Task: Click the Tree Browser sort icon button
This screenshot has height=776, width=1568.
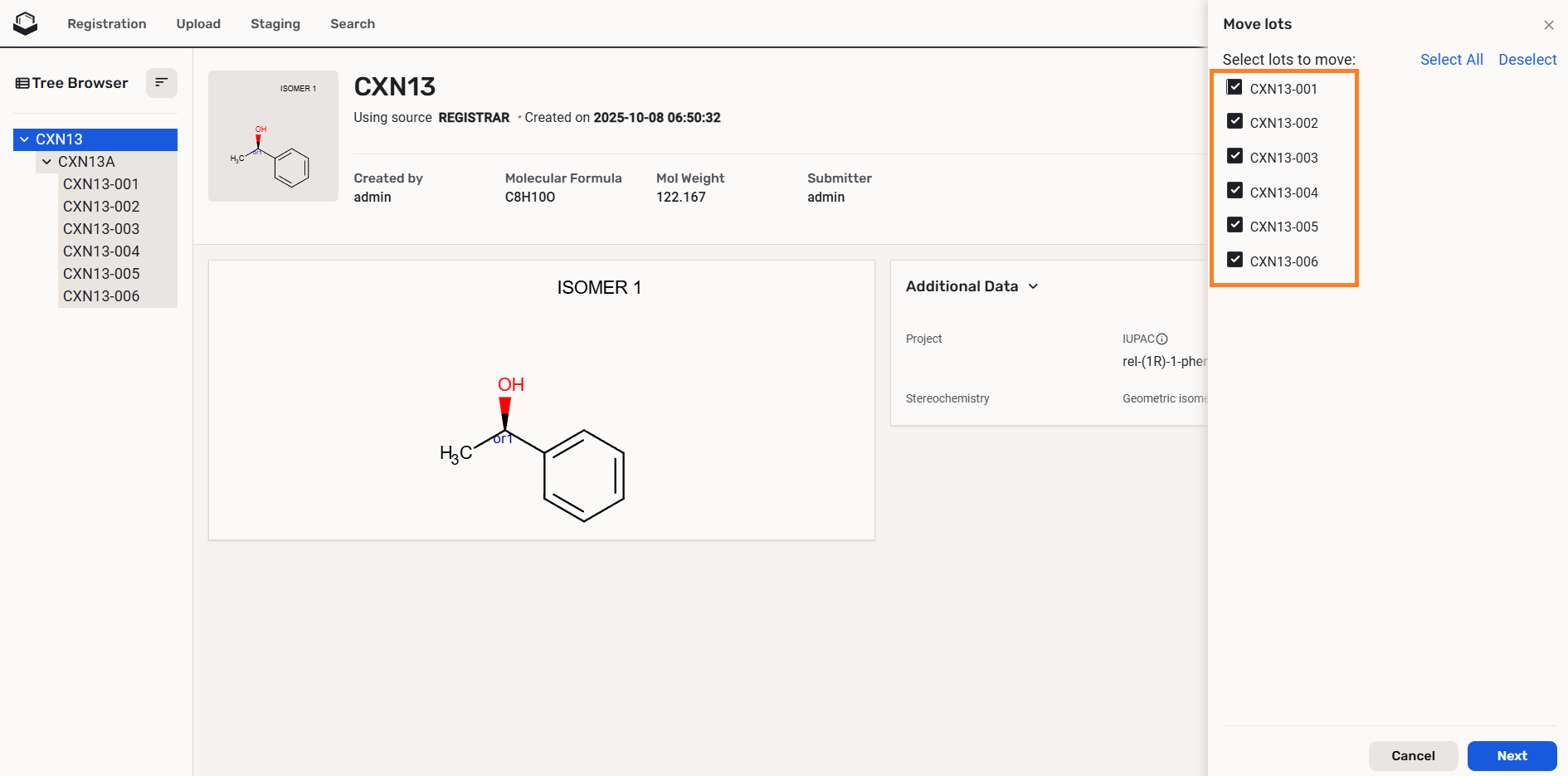Action: click(161, 82)
